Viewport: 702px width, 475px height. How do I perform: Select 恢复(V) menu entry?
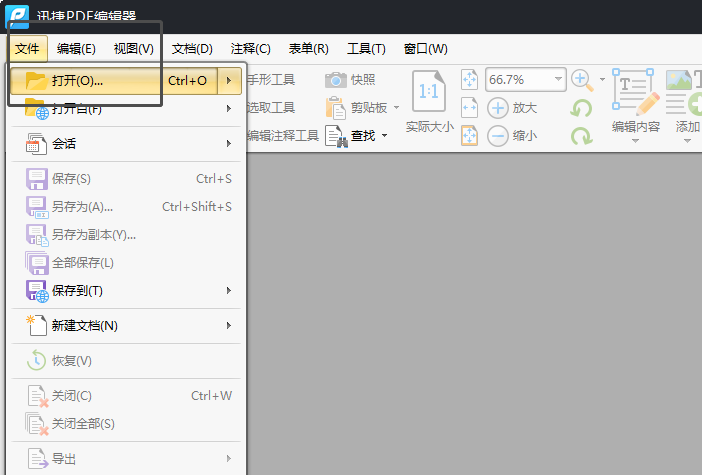tap(126, 360)
